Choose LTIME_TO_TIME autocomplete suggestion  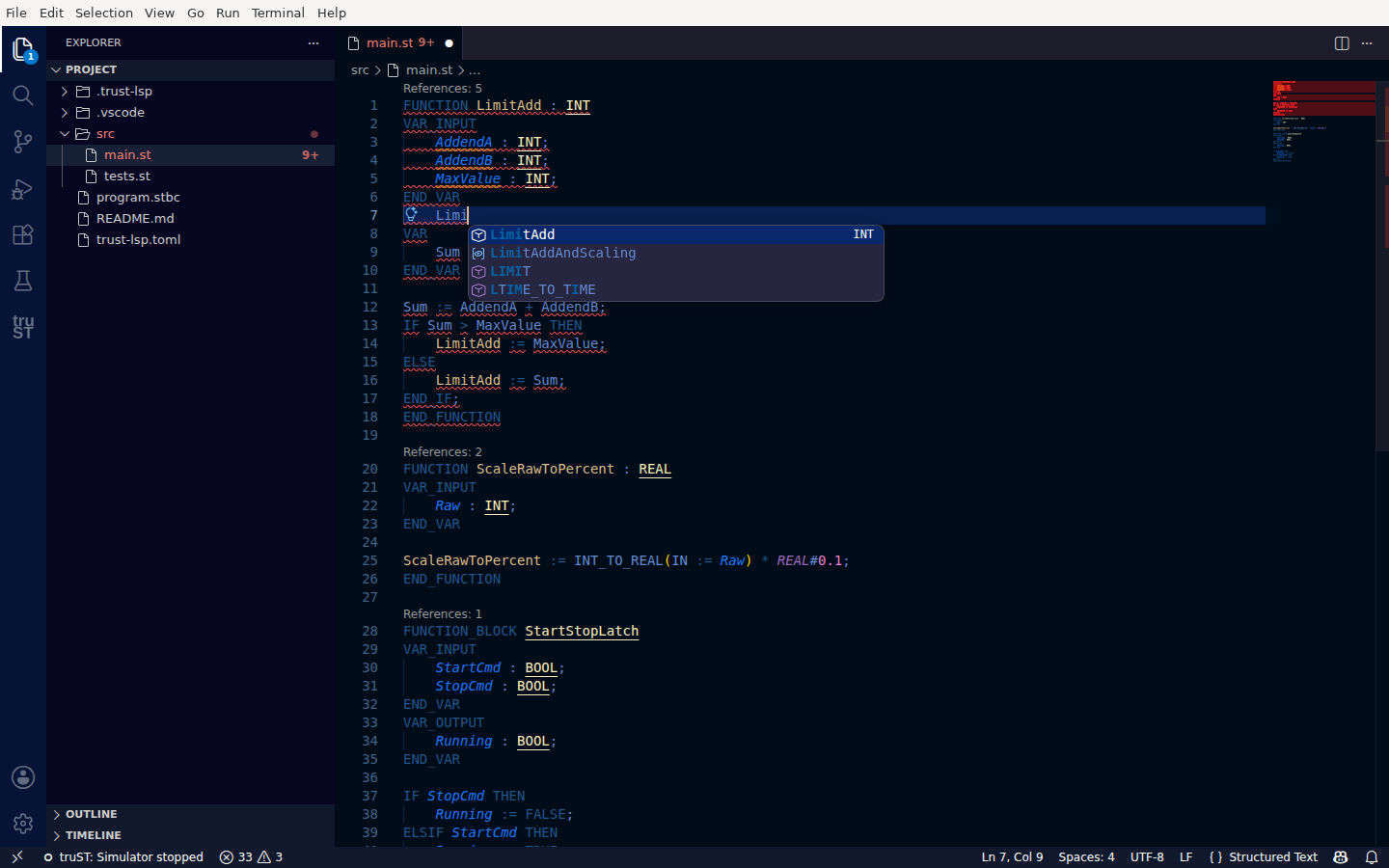pyautogui.click(x=676, y=289)
